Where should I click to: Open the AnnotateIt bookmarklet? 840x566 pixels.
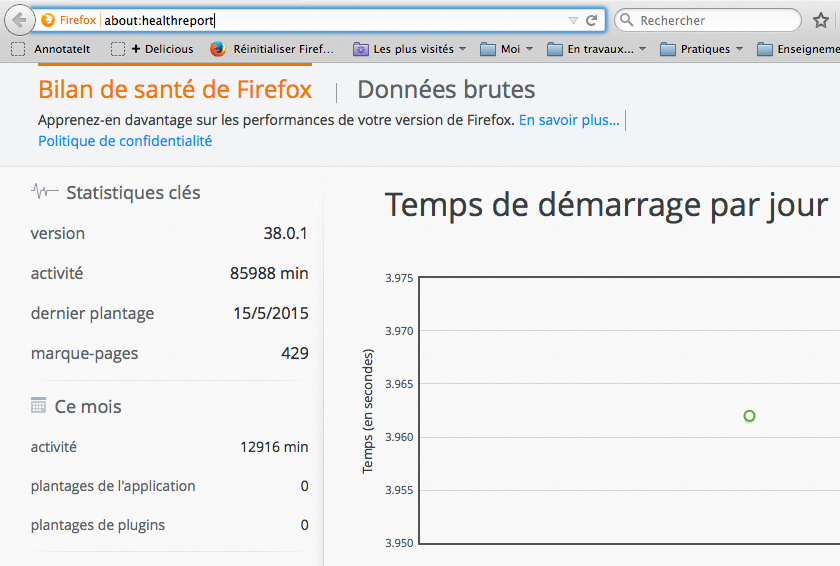[51, 49]
